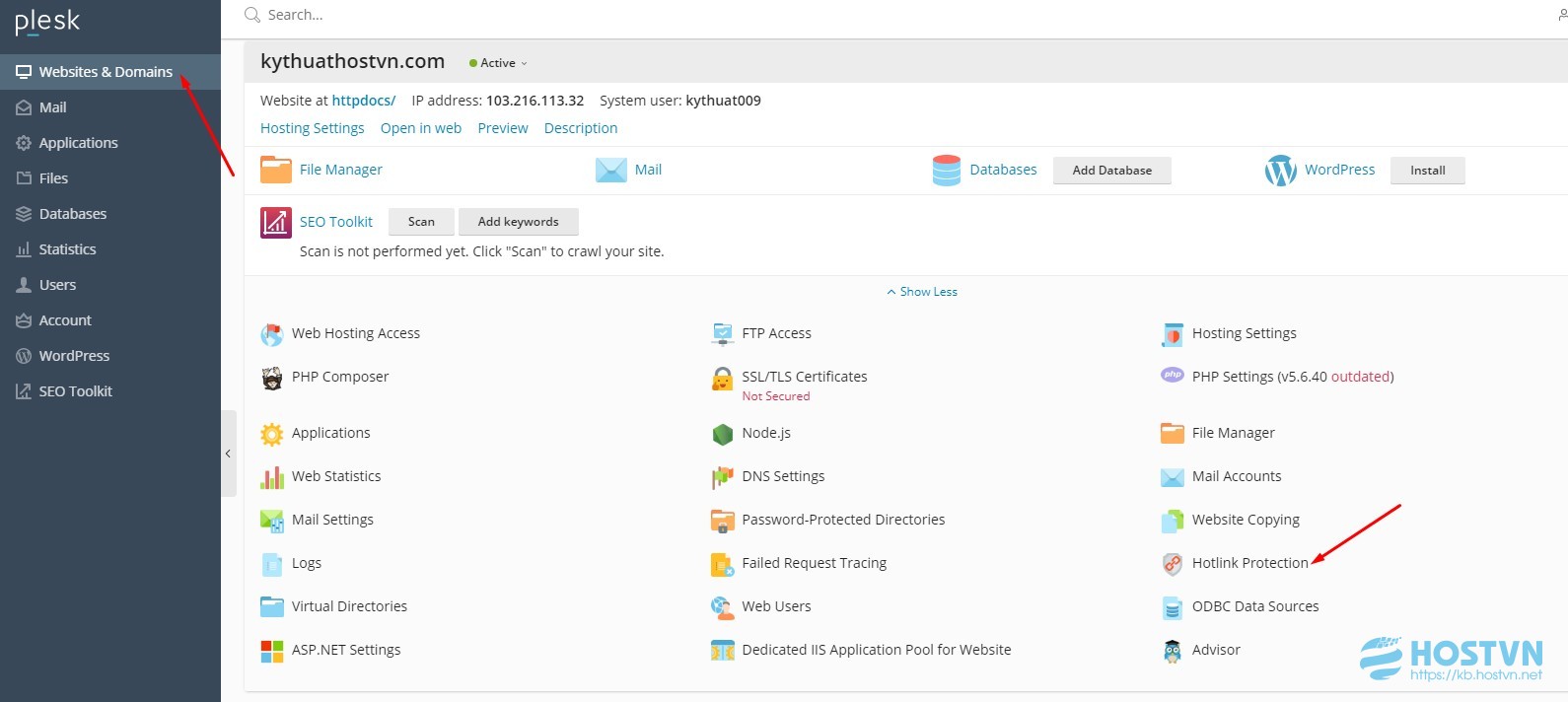This screenshot has width=1568, height=702.
Task: Click the Add Database button
Action: (1112, 171)
